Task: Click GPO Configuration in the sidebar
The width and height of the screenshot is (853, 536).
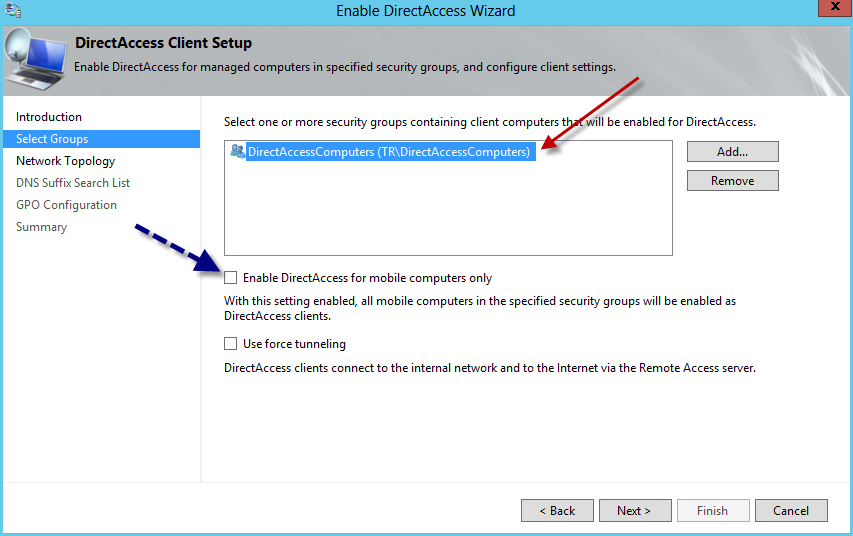Action: pos(66,205)
